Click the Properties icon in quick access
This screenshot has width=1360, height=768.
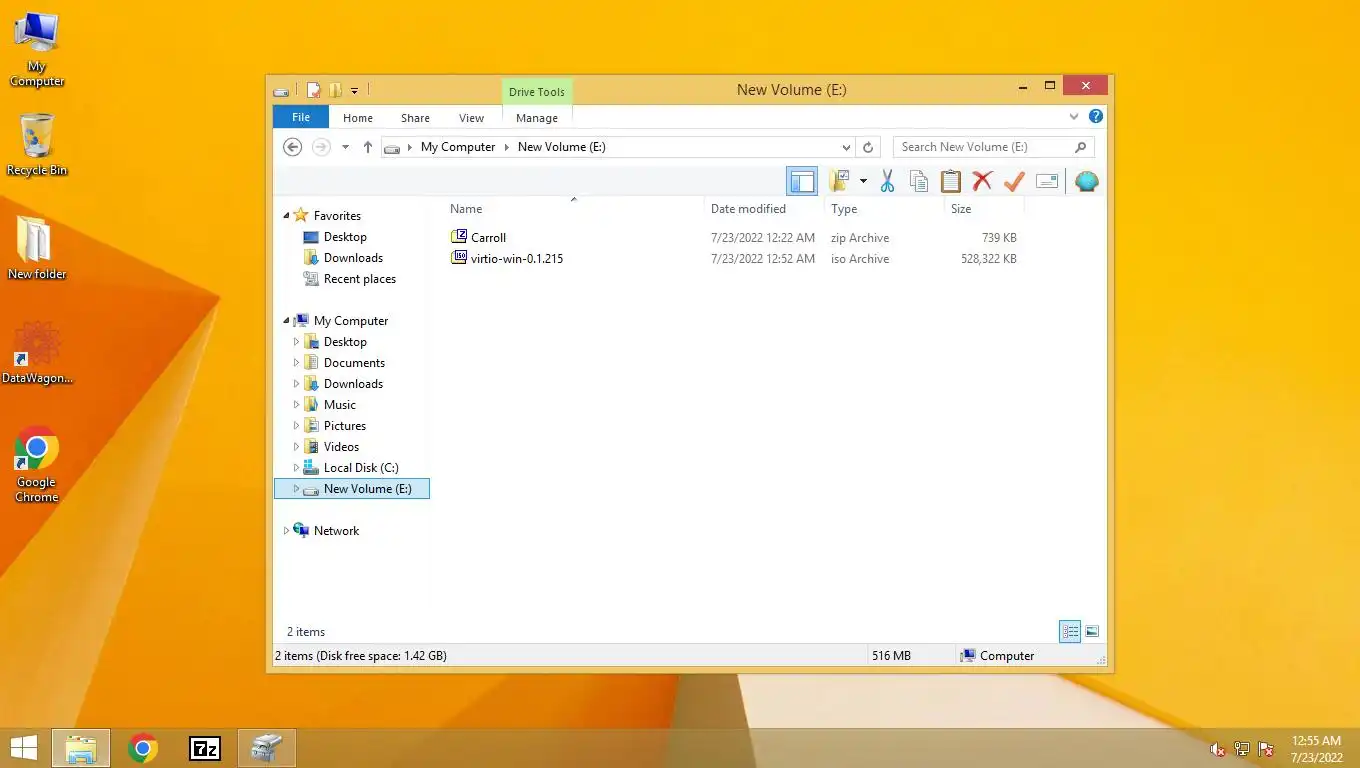pyautogui.click(x=313, y=90)
